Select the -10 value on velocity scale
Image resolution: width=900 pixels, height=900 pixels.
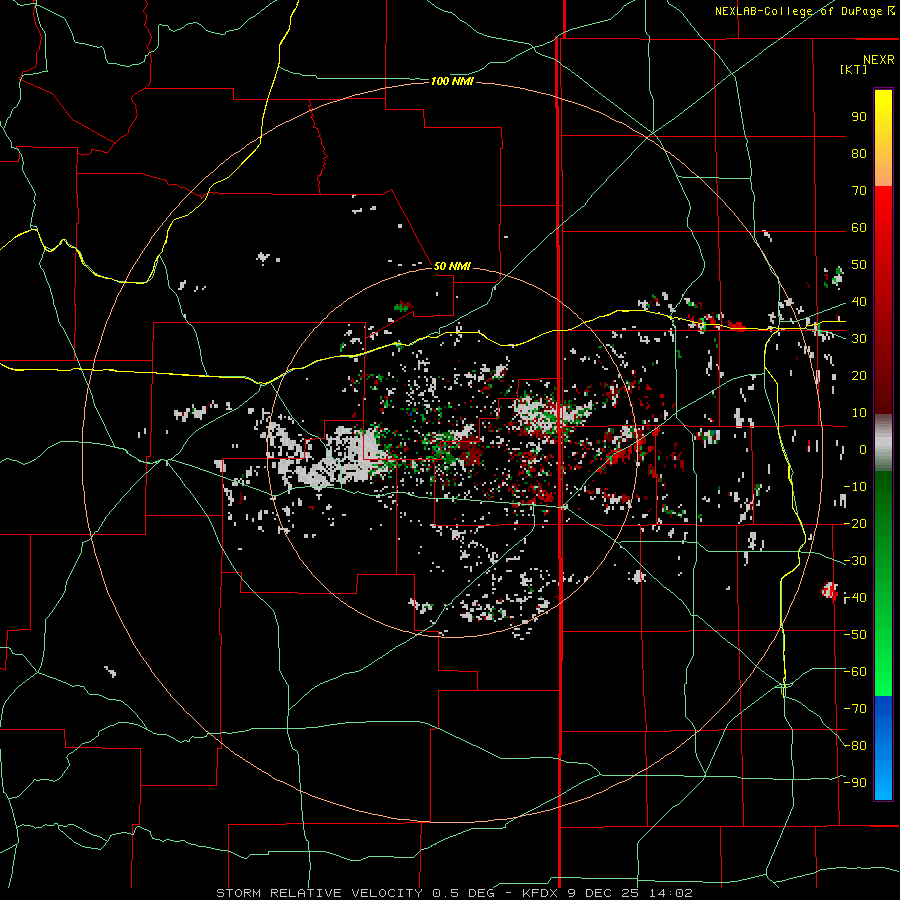click(855, 487)
